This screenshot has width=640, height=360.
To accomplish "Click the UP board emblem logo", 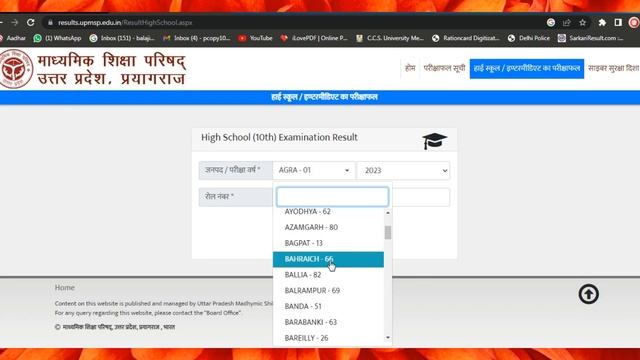I will [16, 69].
